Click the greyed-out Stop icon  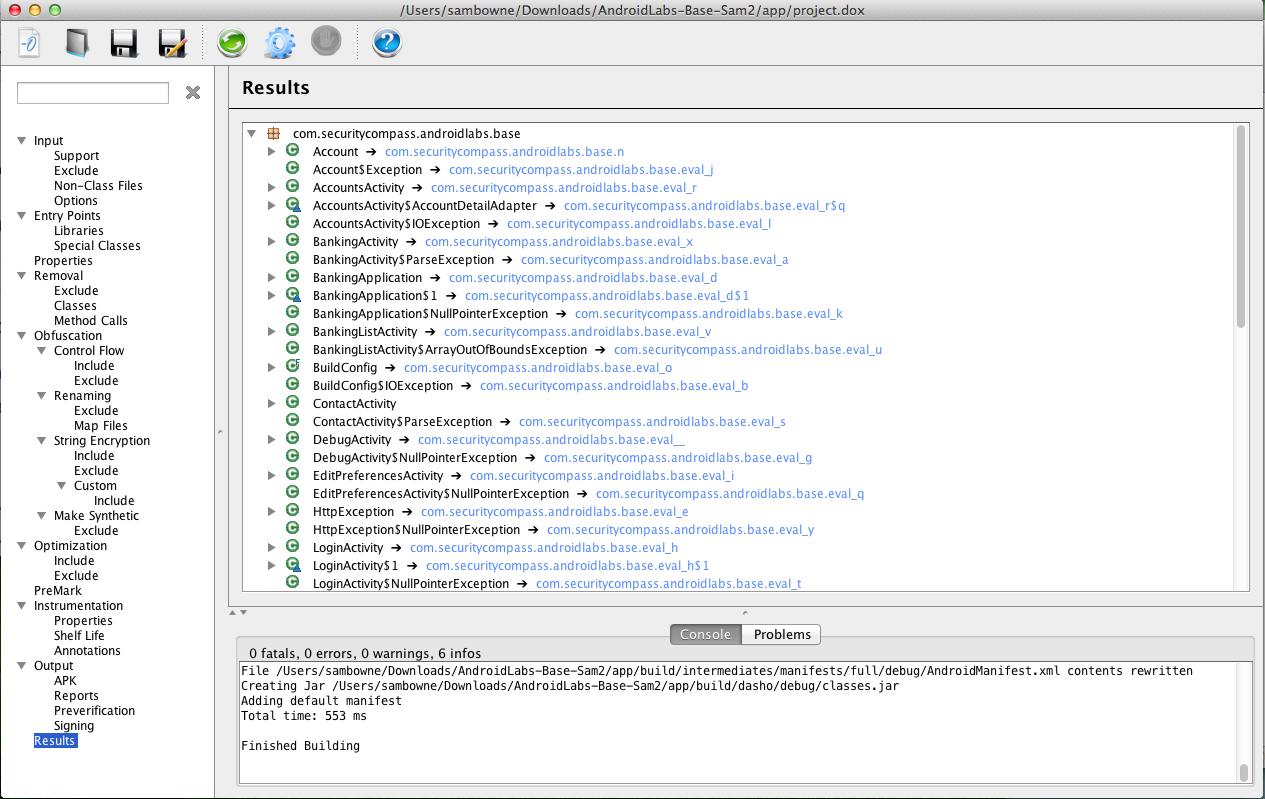[x=326, y=41]
